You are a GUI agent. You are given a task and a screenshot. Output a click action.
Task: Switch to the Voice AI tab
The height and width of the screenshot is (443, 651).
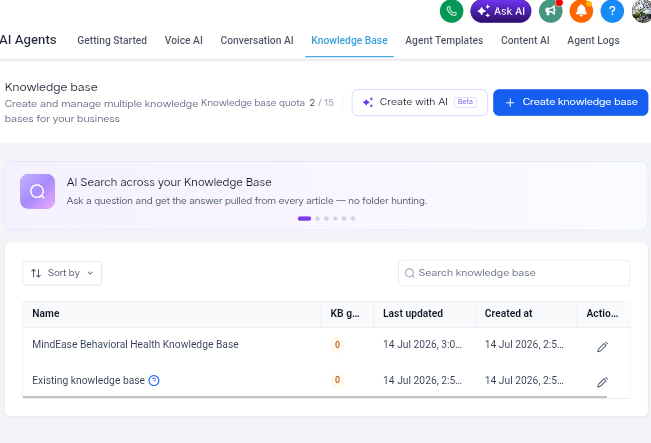pos(184,40)
